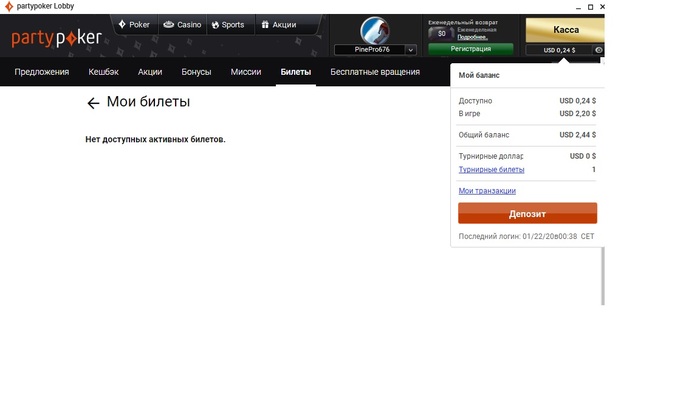Click the Доступно value USD 0,24 $
Screen dimensions: 700x394
(x=578, y=101)
